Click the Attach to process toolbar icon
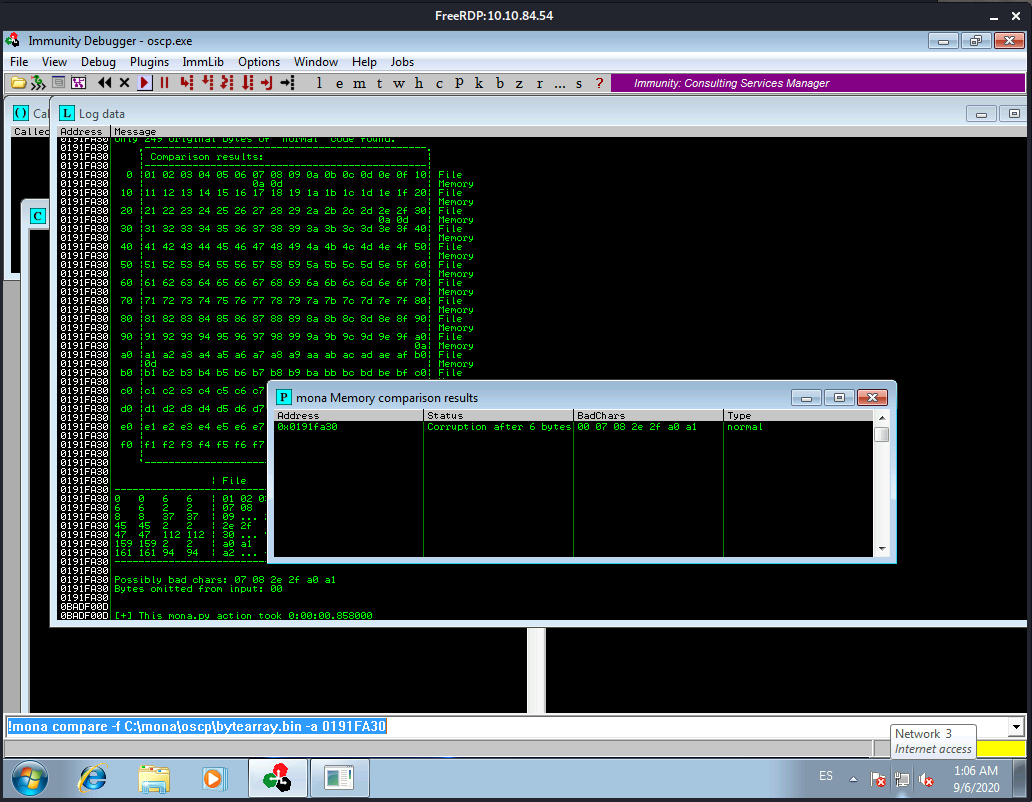 (x=38, y=83)
